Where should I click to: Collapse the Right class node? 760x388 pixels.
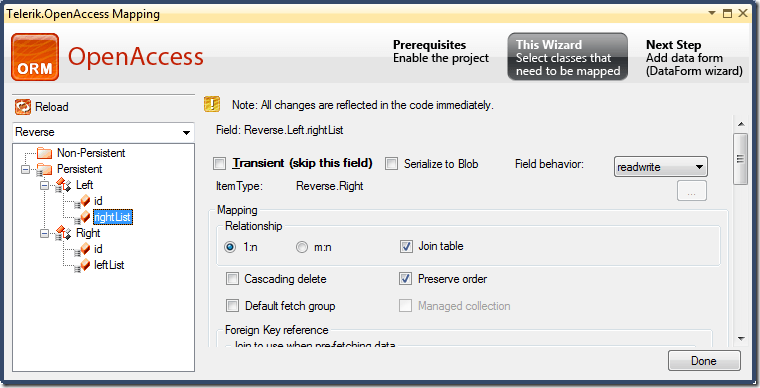point(45,233)
